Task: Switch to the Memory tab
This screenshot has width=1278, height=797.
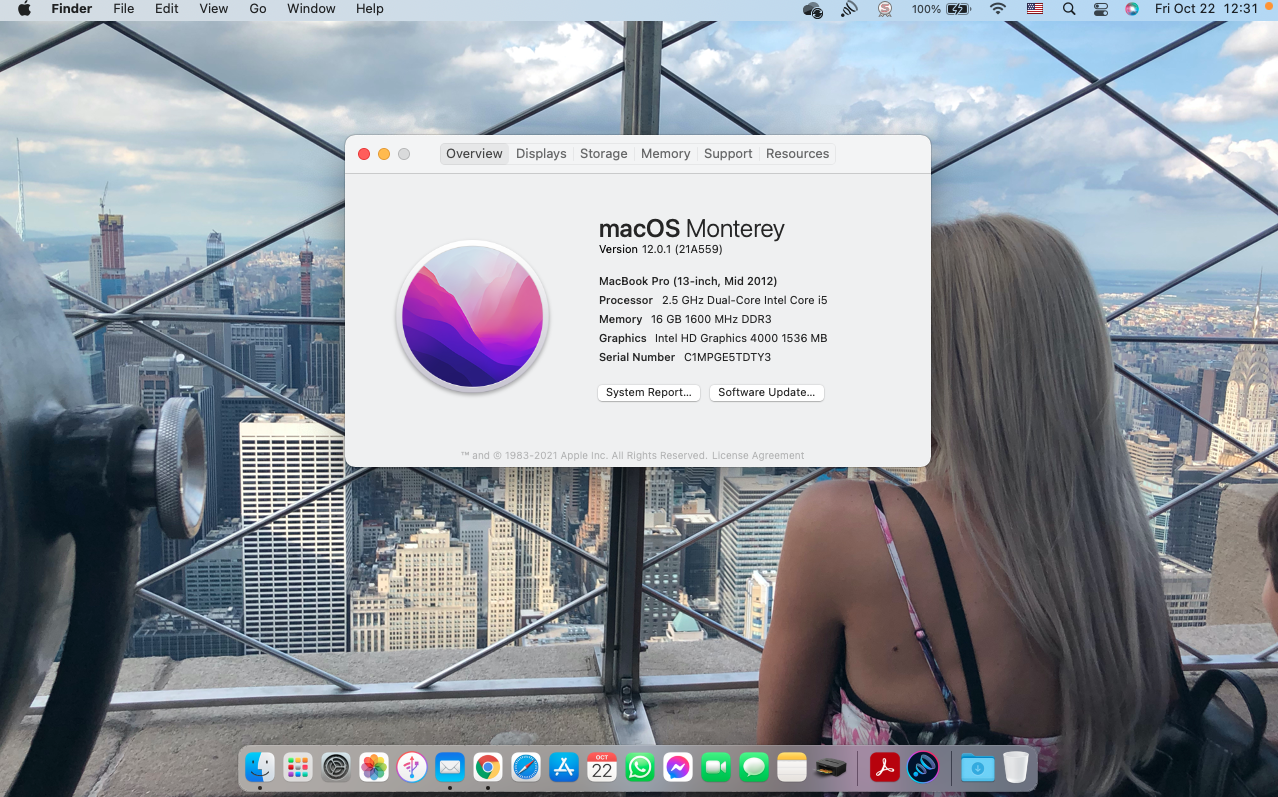Action: 666,154
